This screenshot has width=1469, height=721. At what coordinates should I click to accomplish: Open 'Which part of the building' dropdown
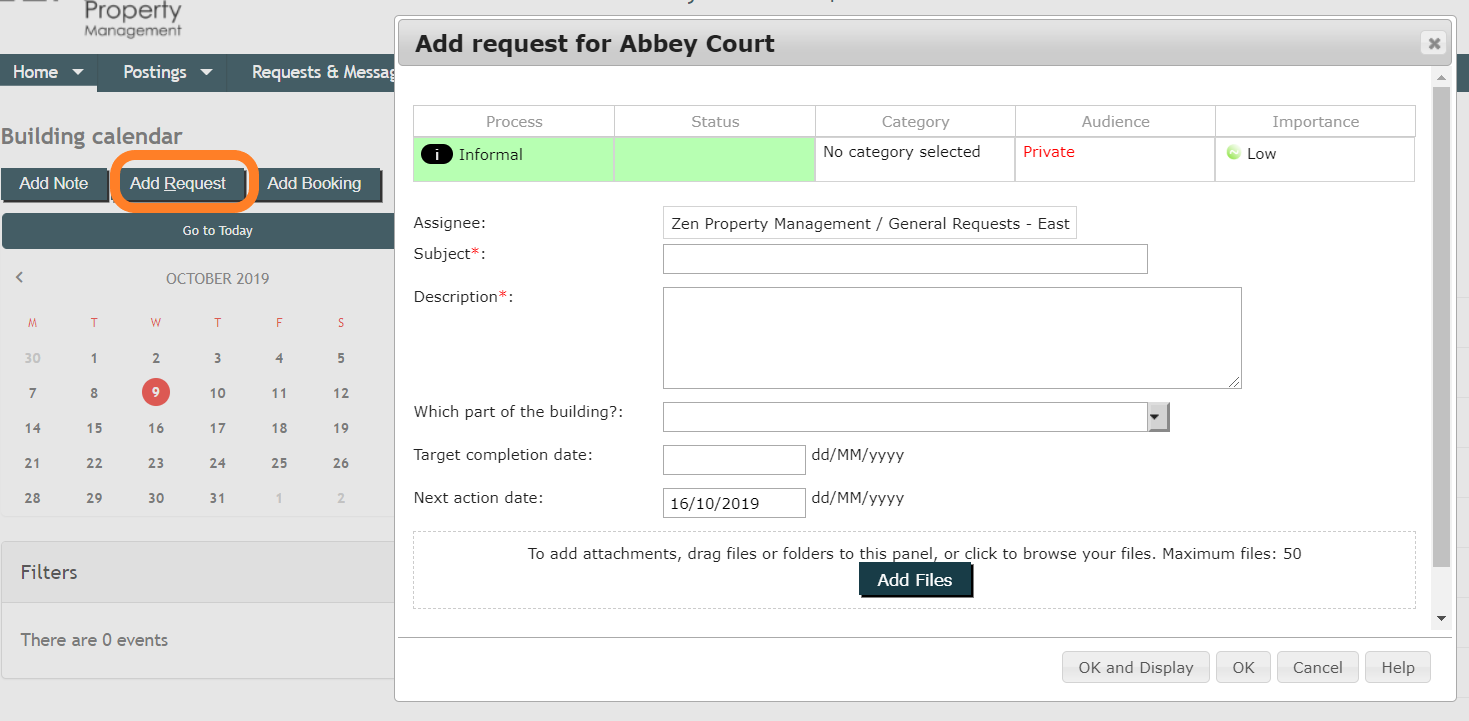[x=1157, y=417]
